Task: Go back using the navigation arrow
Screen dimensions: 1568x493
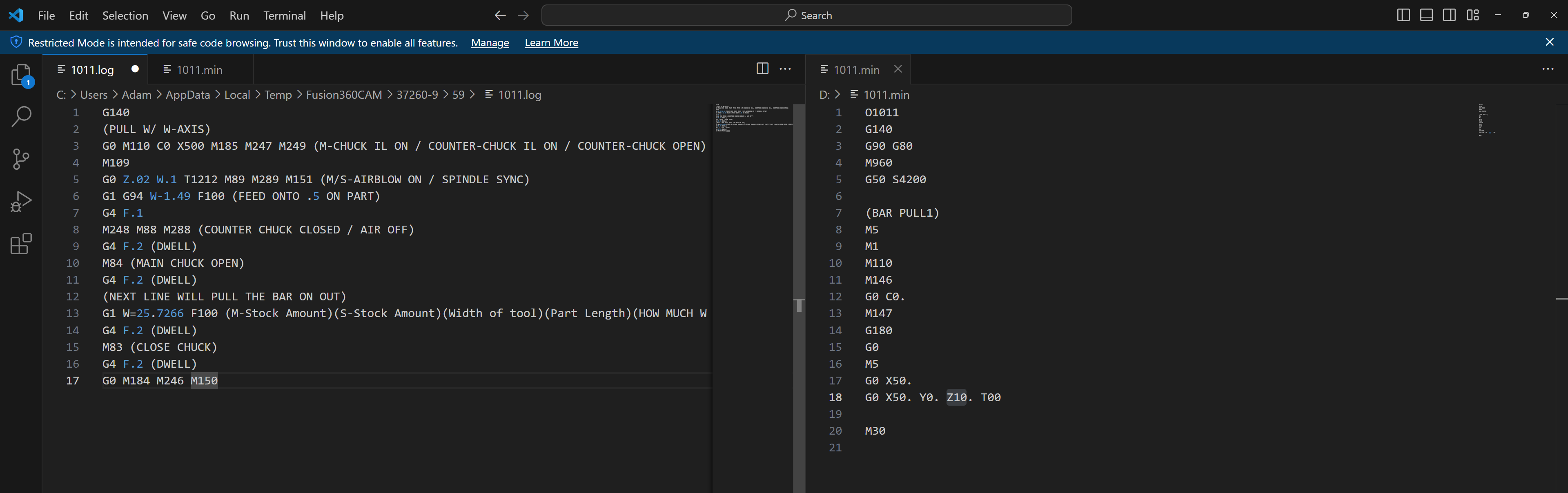Action: tap(500, 15)
